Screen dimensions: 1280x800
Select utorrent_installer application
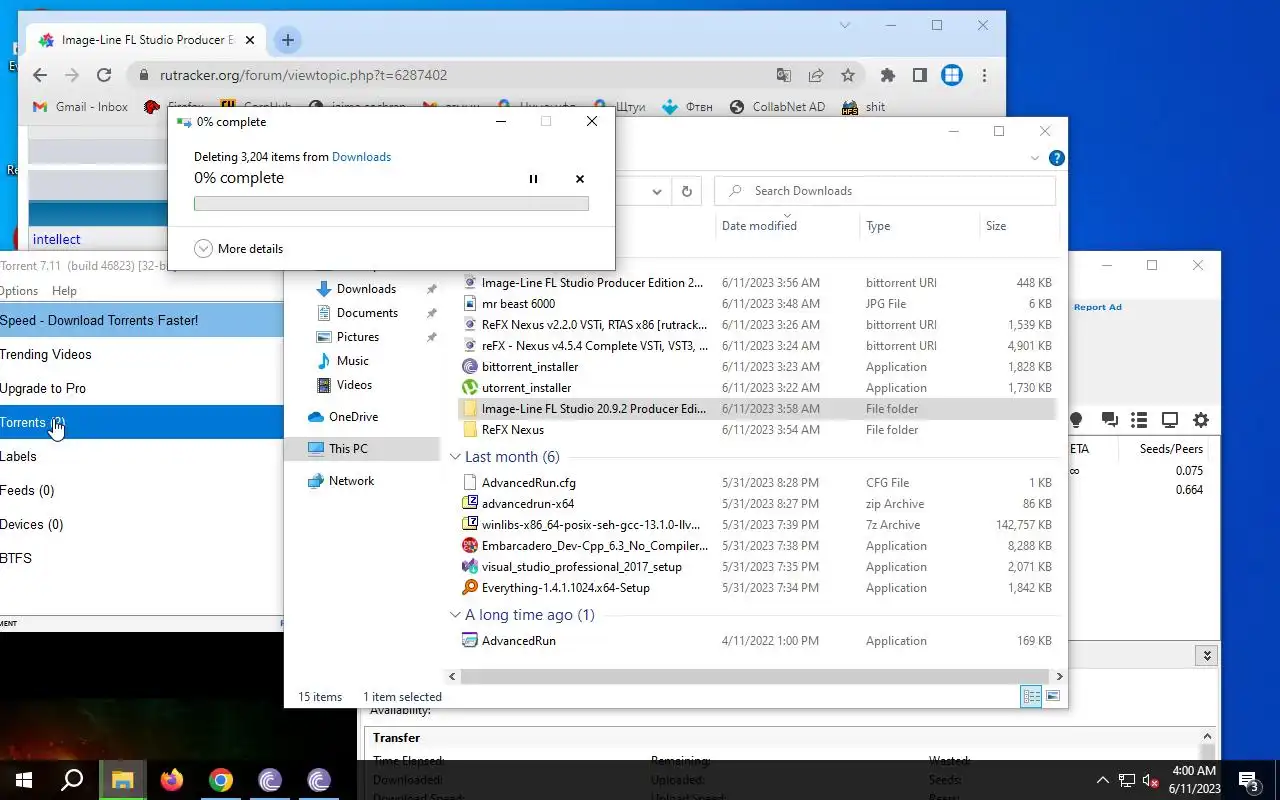(526, 388)
